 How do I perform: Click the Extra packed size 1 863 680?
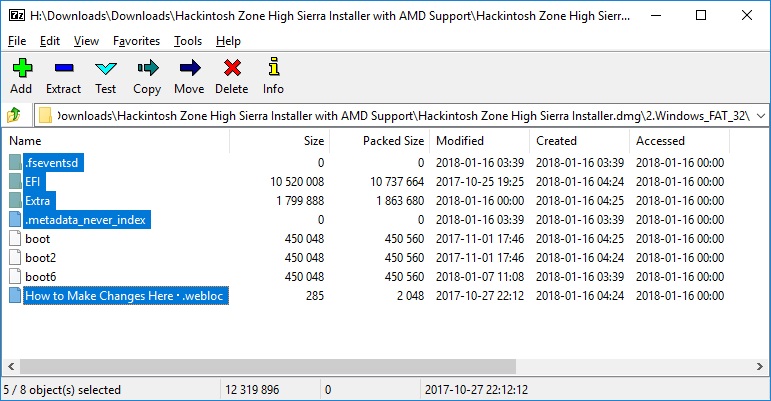coord(400,200)
